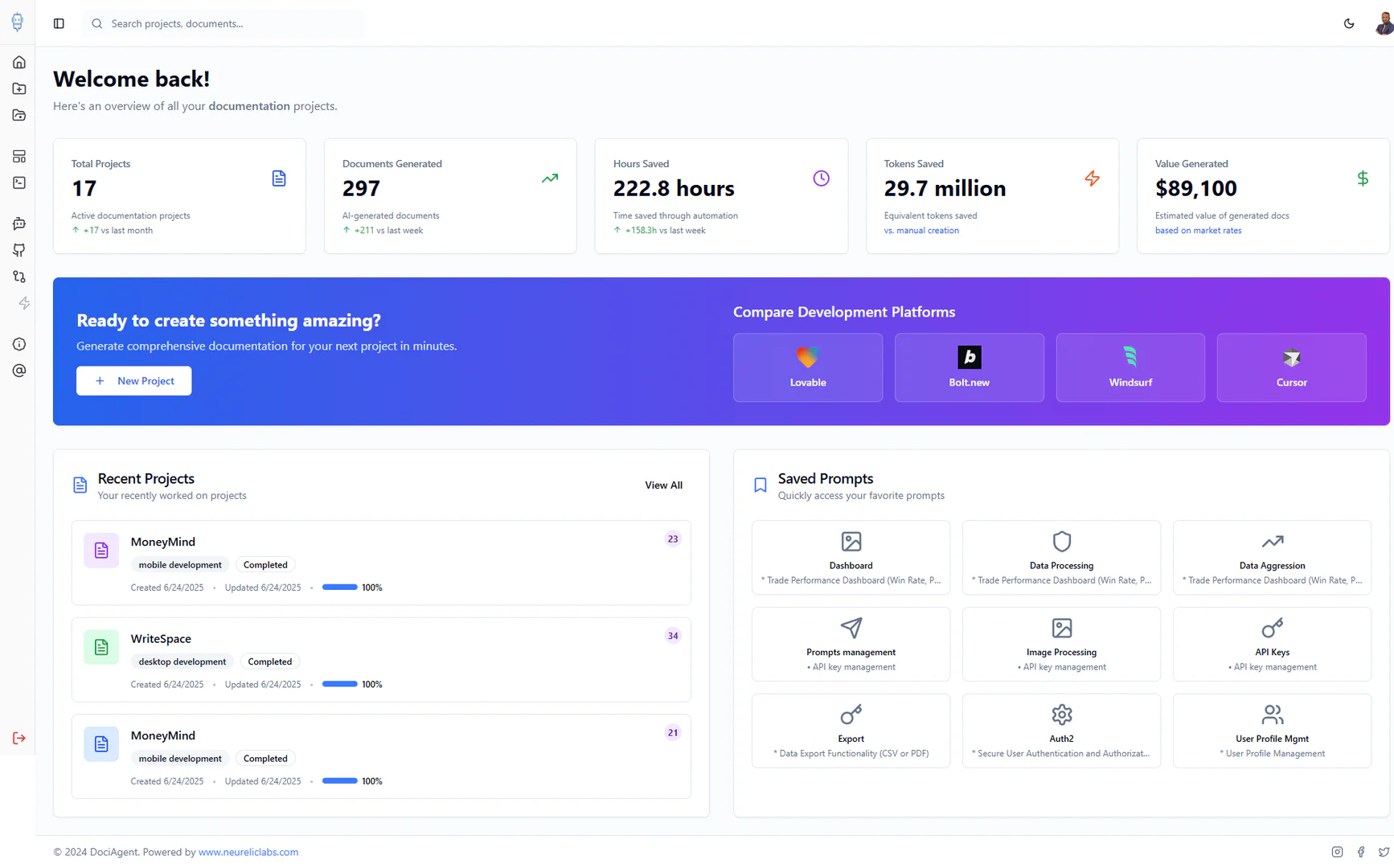Open the templates layout sidebar icon
This screenshot has width=1394, height=868.
pyautogui.click(x=18, y=156)
